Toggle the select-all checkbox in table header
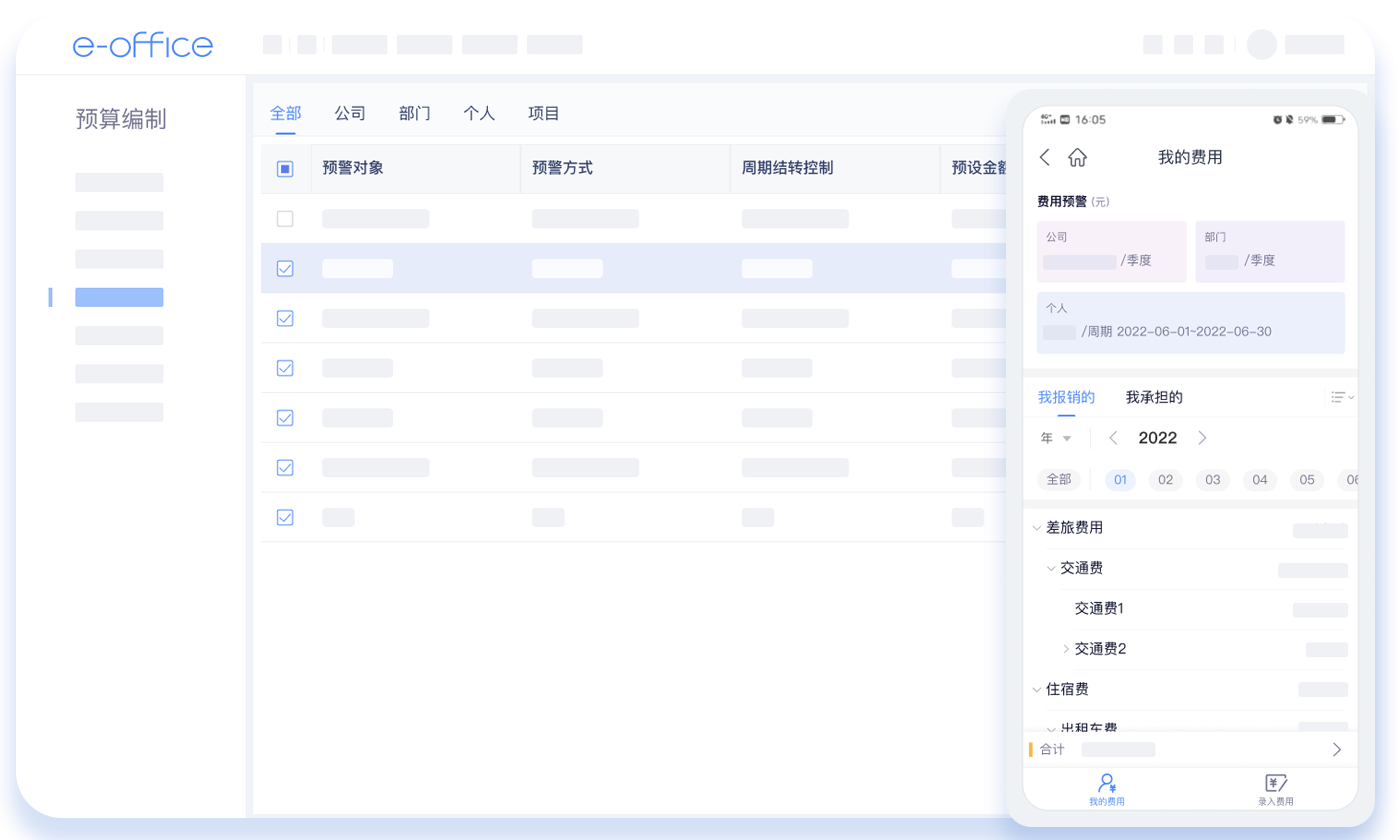 (x=285, y=169)
